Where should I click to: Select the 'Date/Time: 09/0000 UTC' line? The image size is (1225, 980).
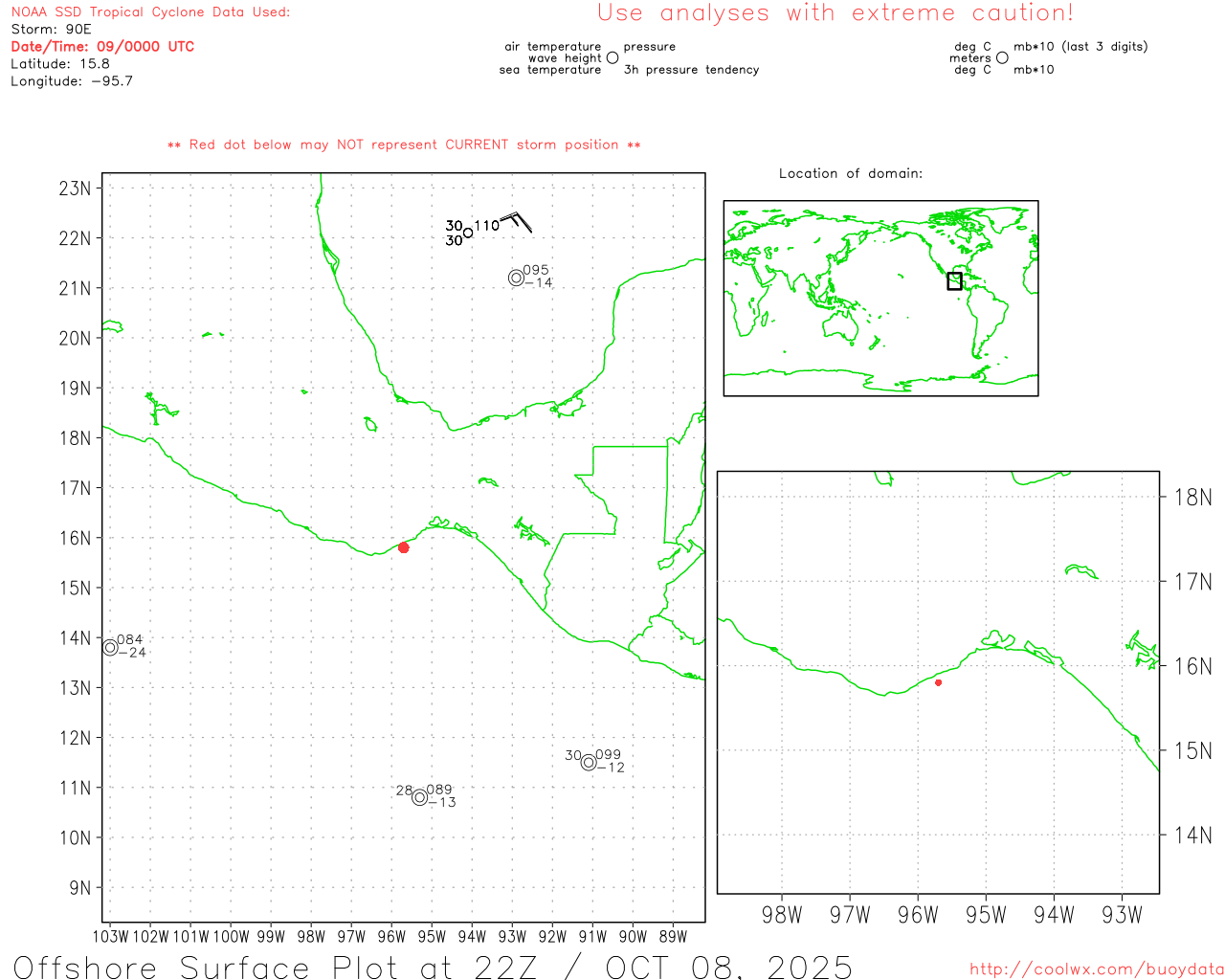tap(102, 47)
